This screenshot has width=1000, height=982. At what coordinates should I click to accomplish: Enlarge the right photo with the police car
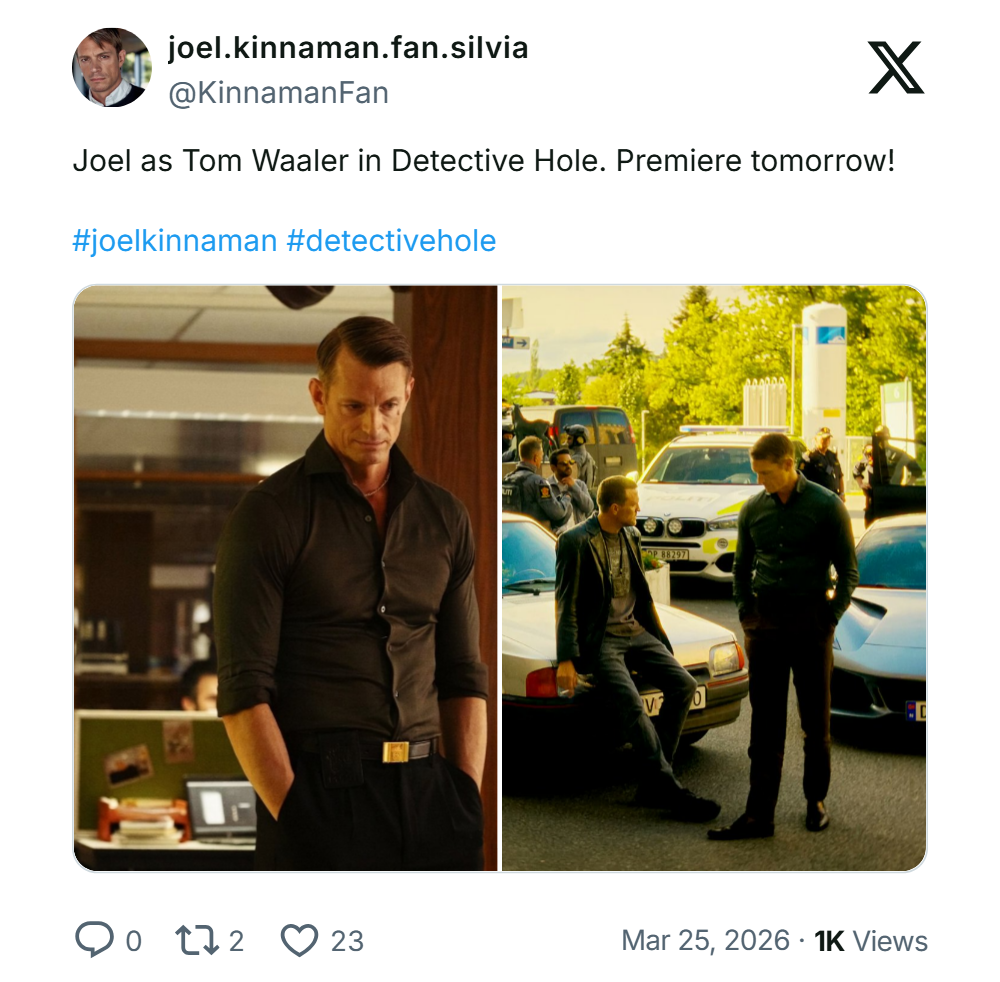point(713,578)
